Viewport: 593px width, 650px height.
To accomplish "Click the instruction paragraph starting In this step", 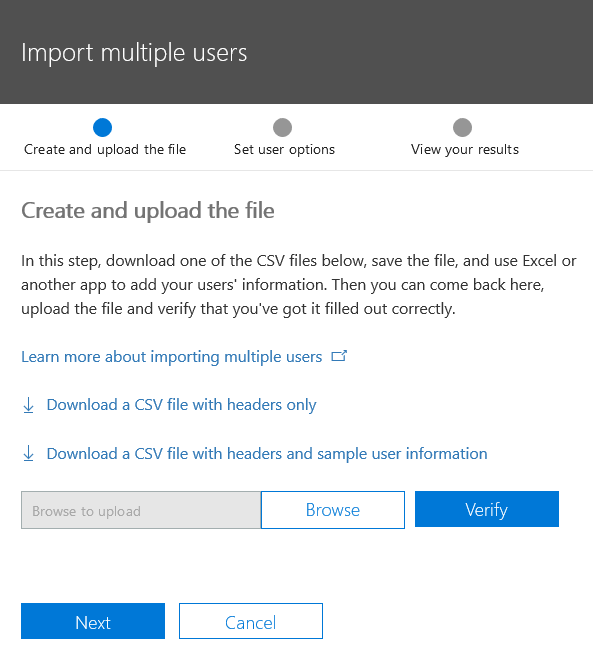I will [x=299, y=285].
